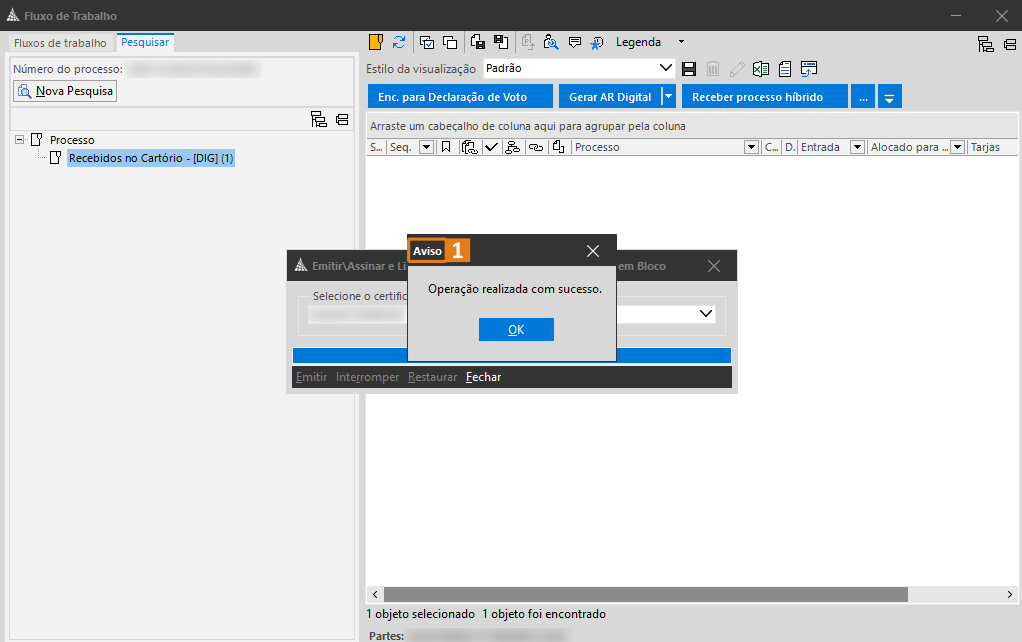This screenshot has height=642, width=1022.
Task: Click the window with arrow layout icon
Action: tap(809, 68)
